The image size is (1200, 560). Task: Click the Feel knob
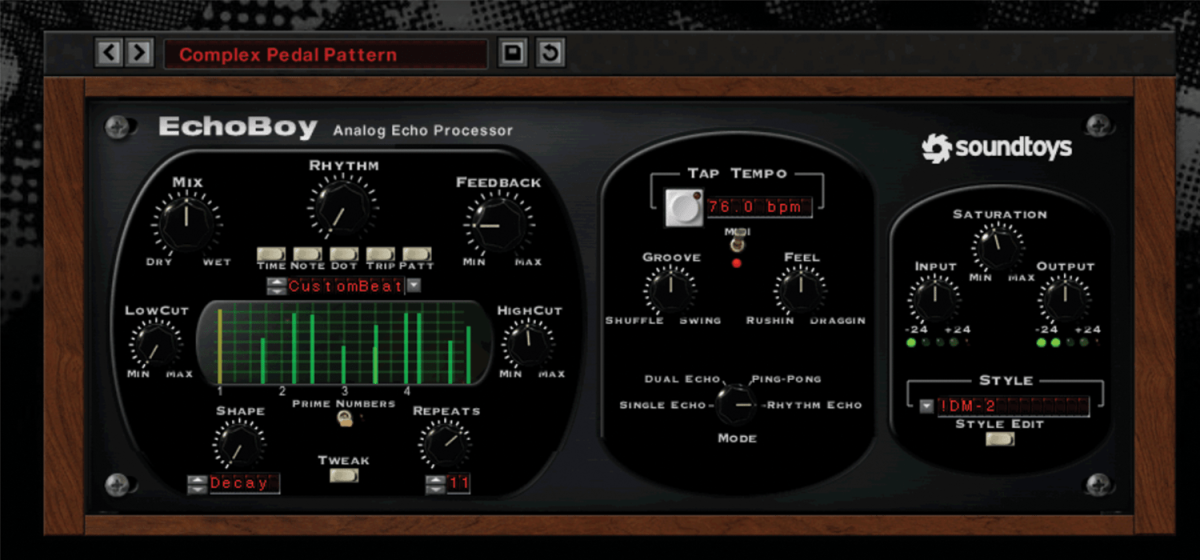pyautogui.click(x=800, y=291)
